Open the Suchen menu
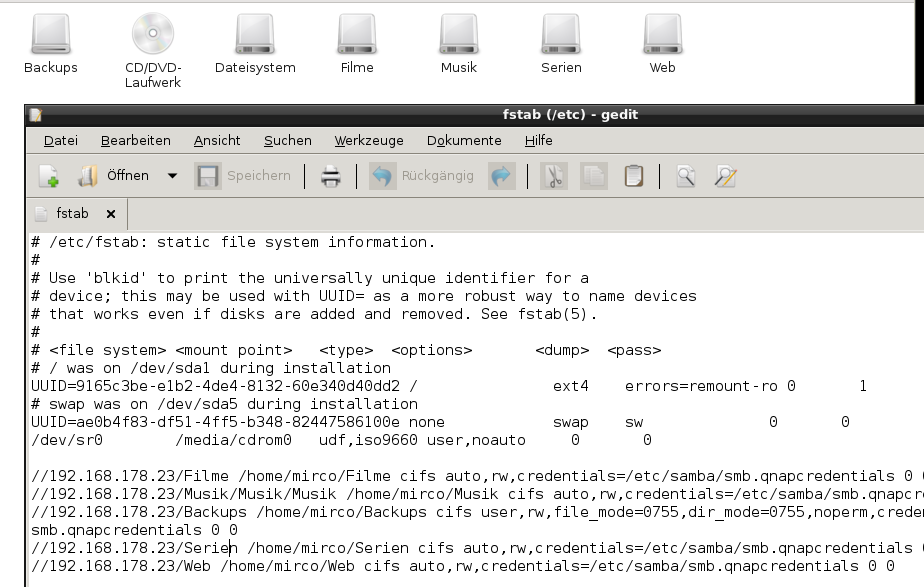Image resolution: width=924 pixels, height=587 pixels. click(288, 140)
